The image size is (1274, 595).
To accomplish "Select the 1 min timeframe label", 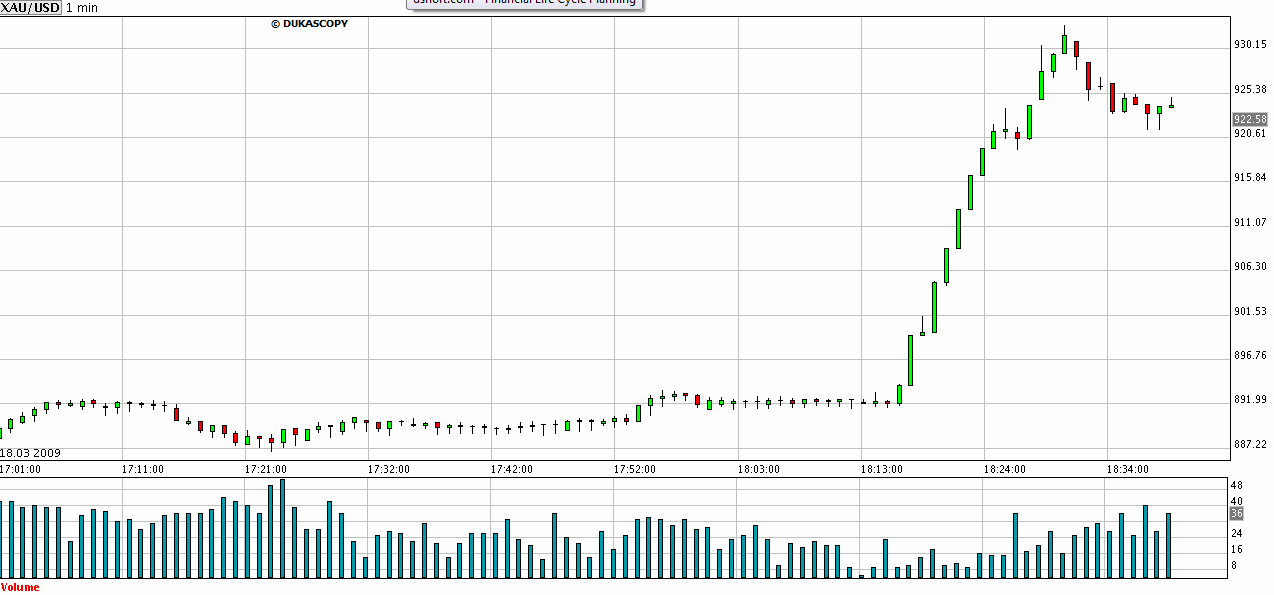I will [x=83, y=8].
